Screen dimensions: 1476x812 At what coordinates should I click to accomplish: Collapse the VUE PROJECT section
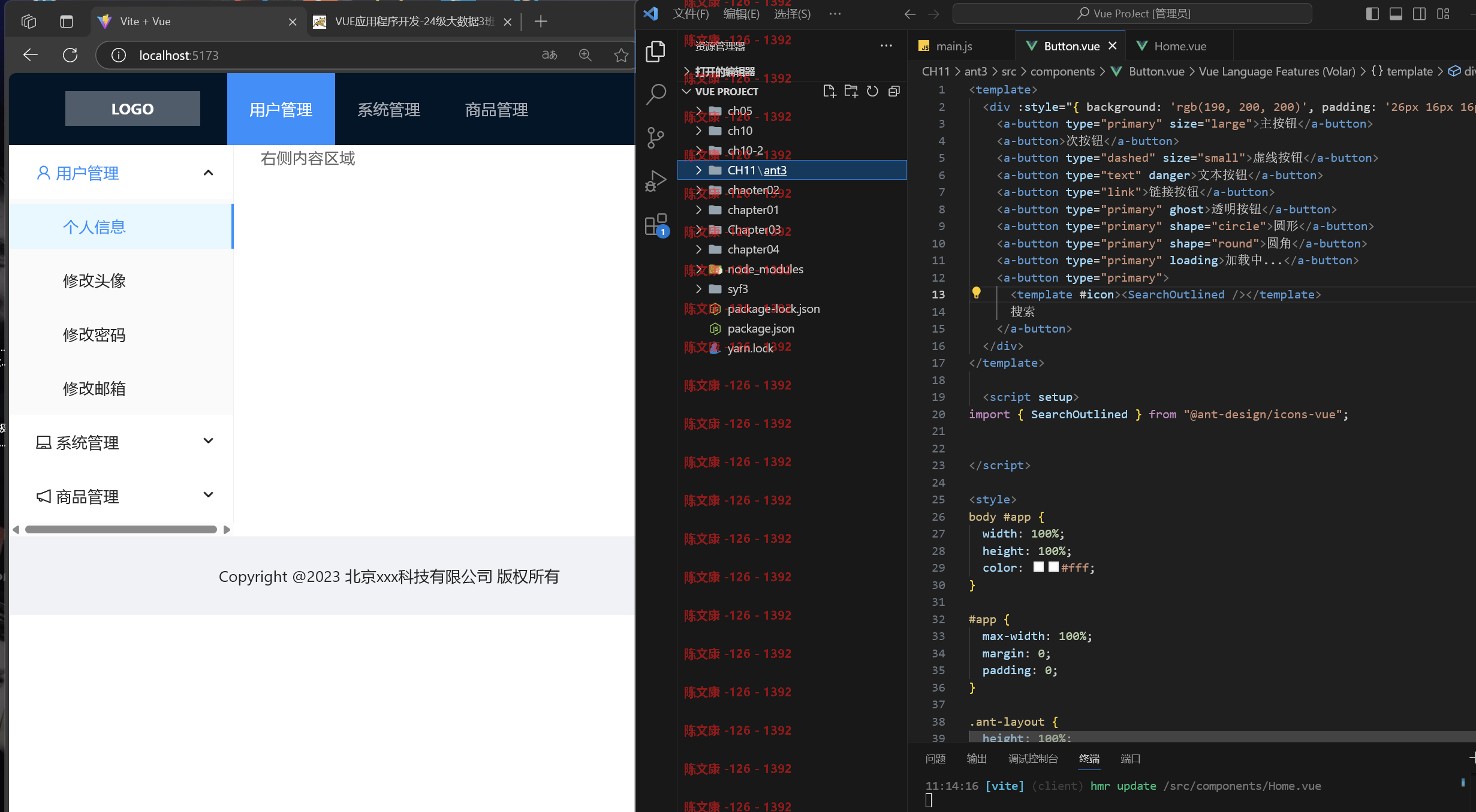tap(686, 92)
